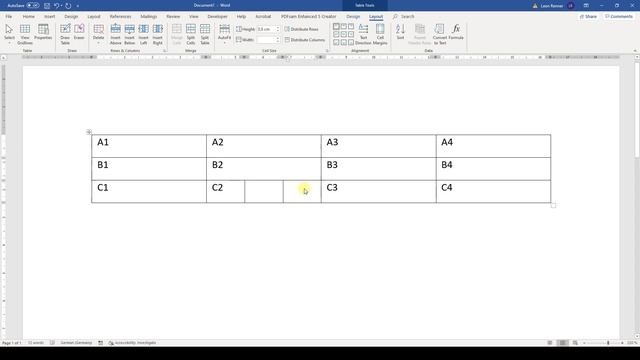Align cell text top left

click(x=336, y=27)
